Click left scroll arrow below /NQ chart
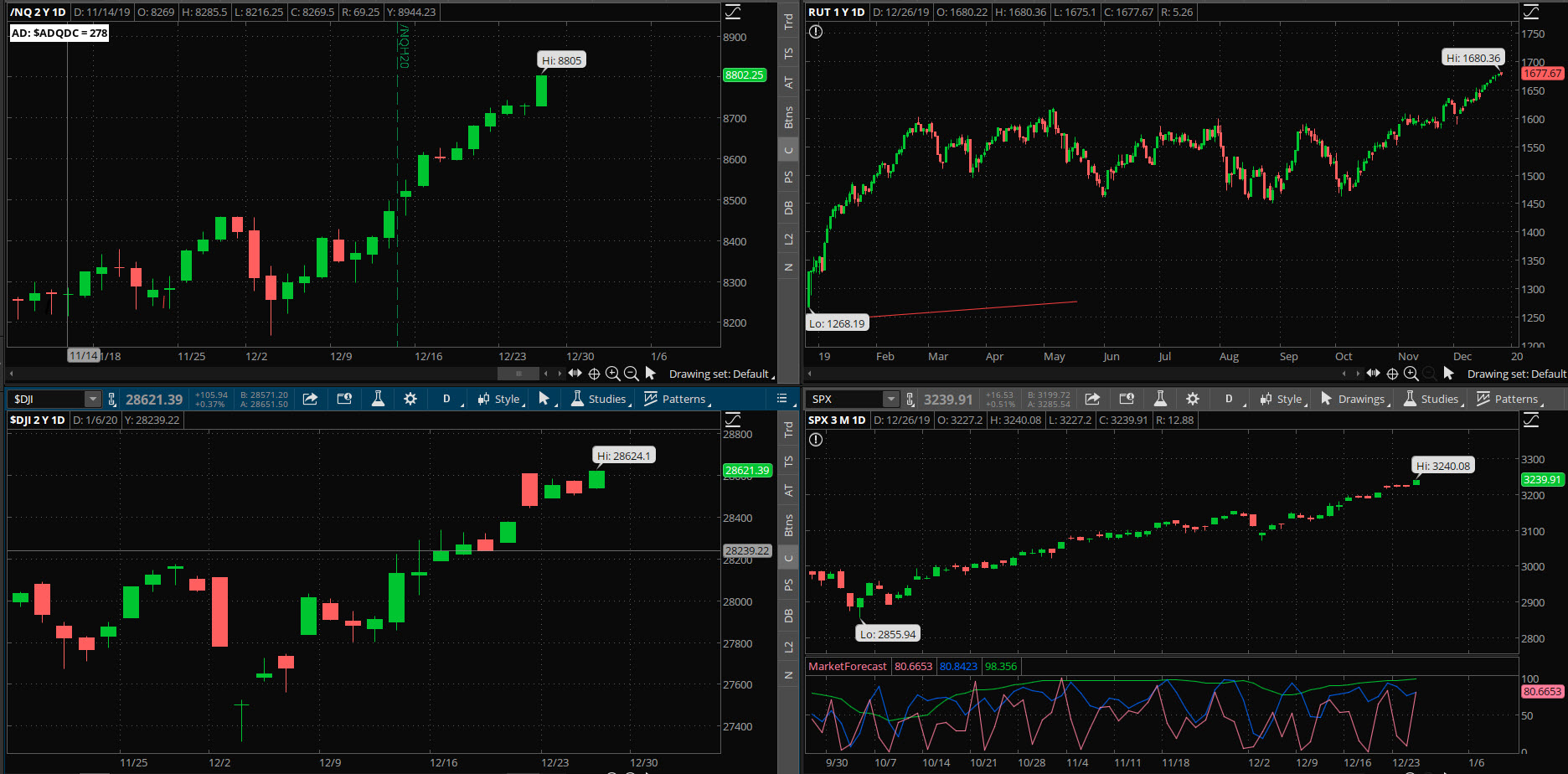This screenshot has height=774, width=1568. coord(12,374)
